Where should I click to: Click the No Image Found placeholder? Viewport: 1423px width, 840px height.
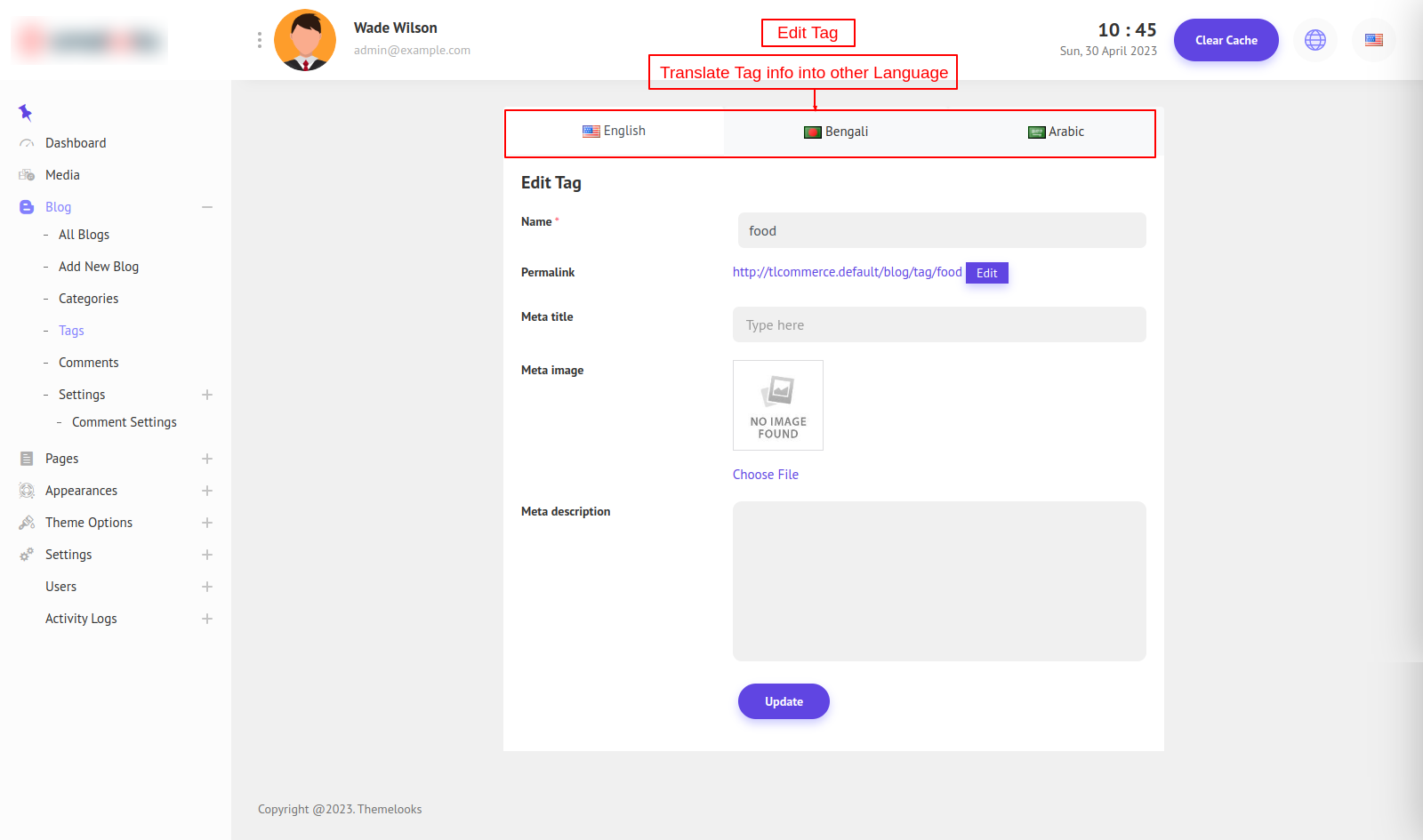(x=777, y=405)
